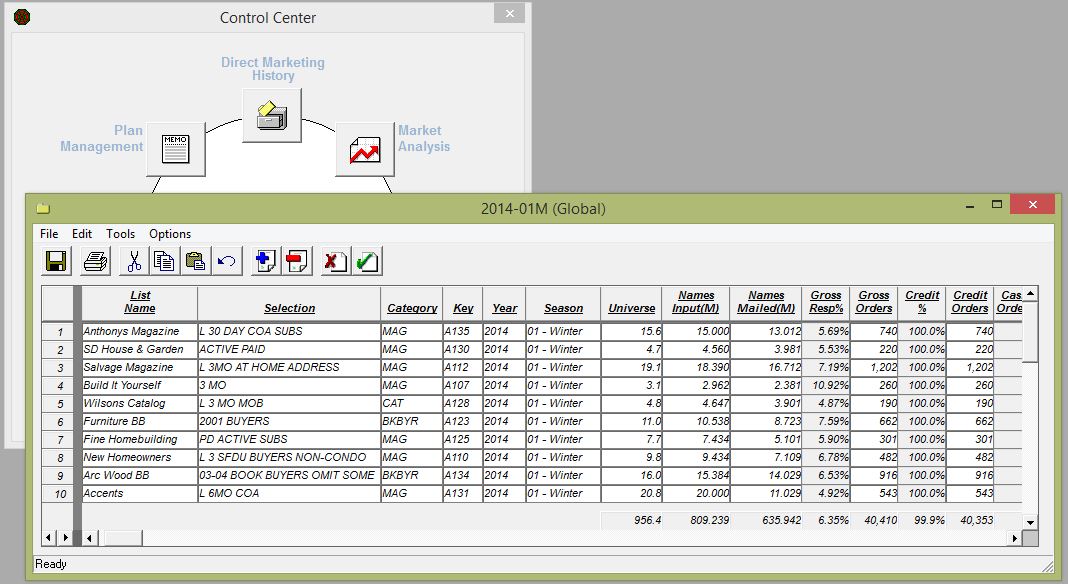Open Direct Marketing History in Control Center
The height and width of the screenshot is (584, 1068).
click(x=272, y=115)
